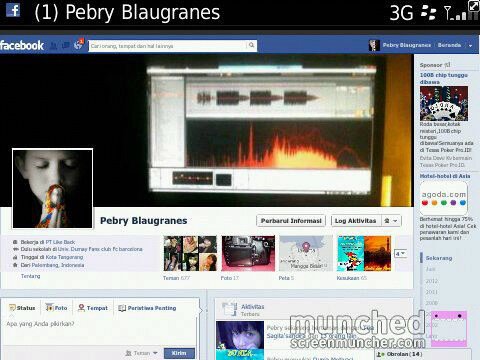
Task: Open Pebry Blaugranes avatar in top bar
Action: point(374,45)
